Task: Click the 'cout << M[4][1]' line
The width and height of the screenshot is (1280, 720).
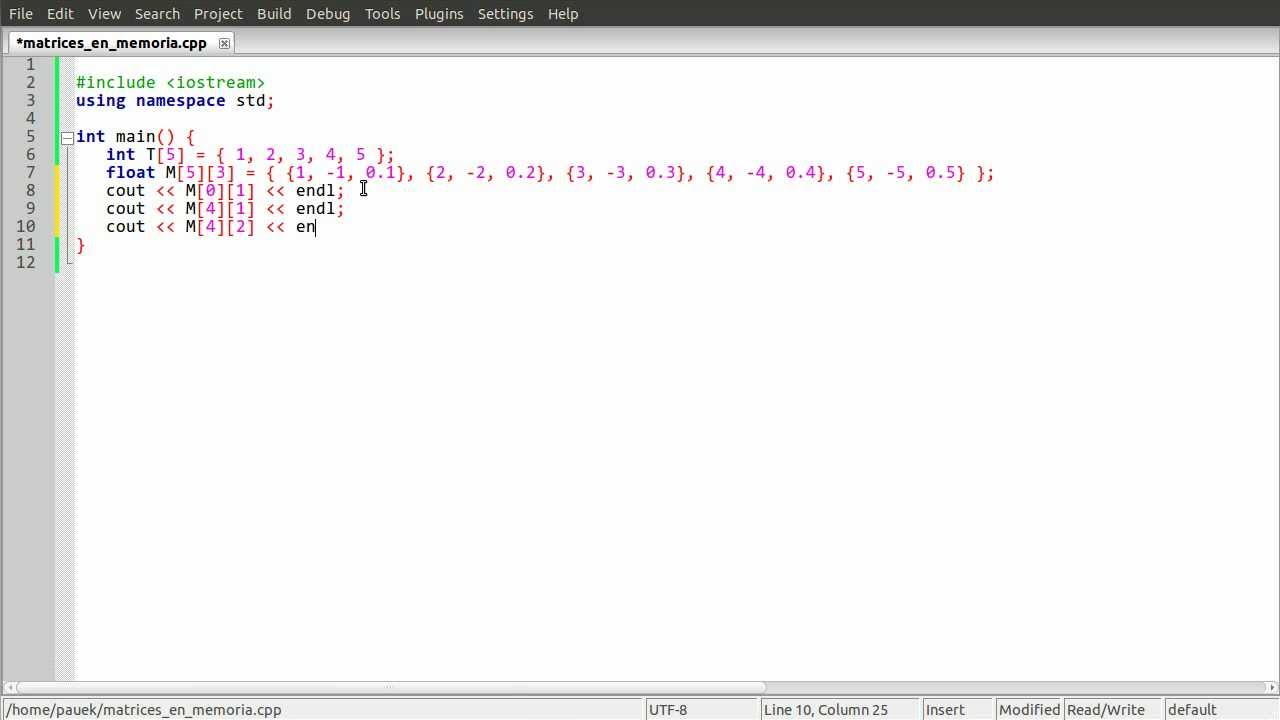Action: click(225, 208)
